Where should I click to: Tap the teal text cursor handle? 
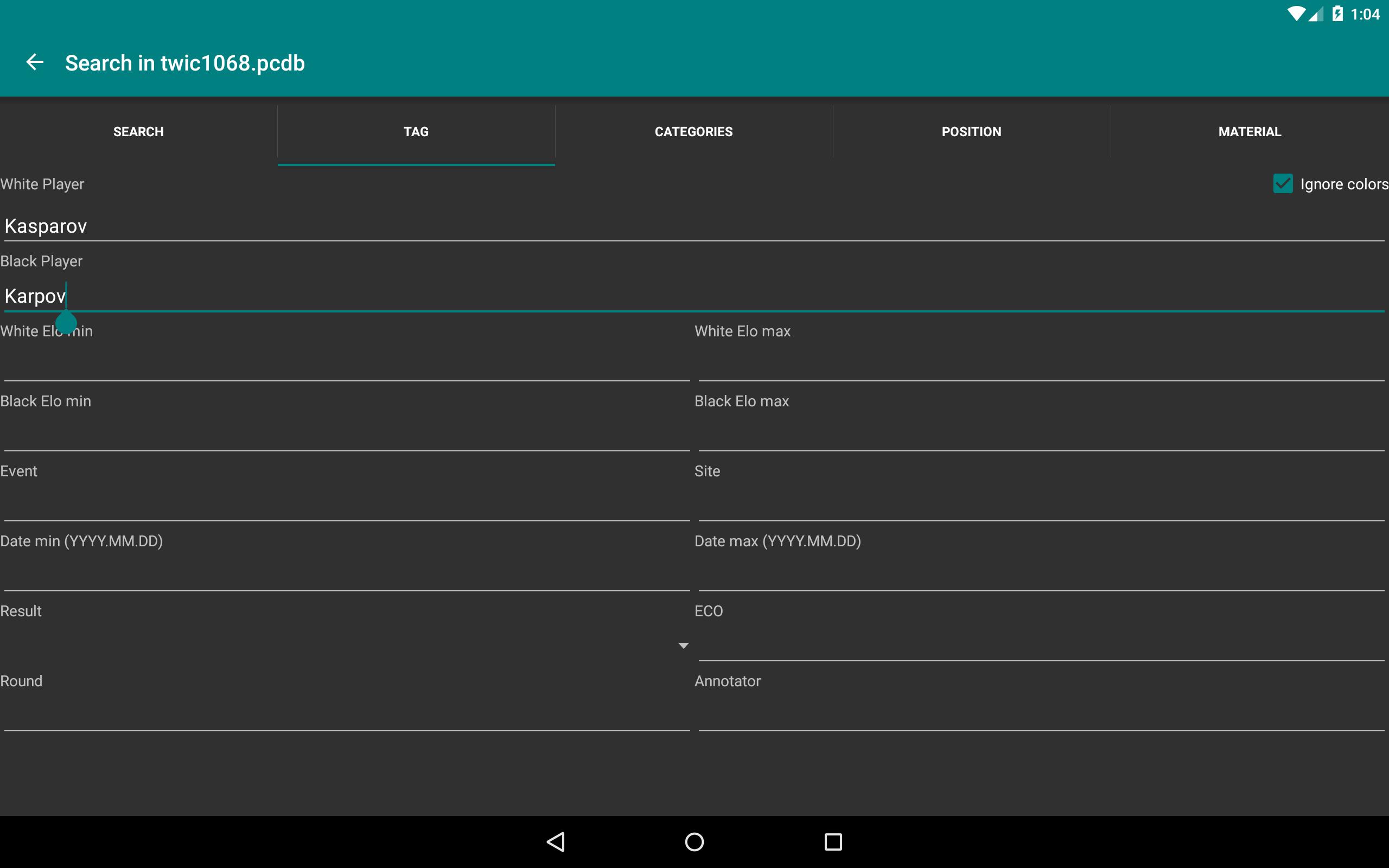[x=66, y=323]
